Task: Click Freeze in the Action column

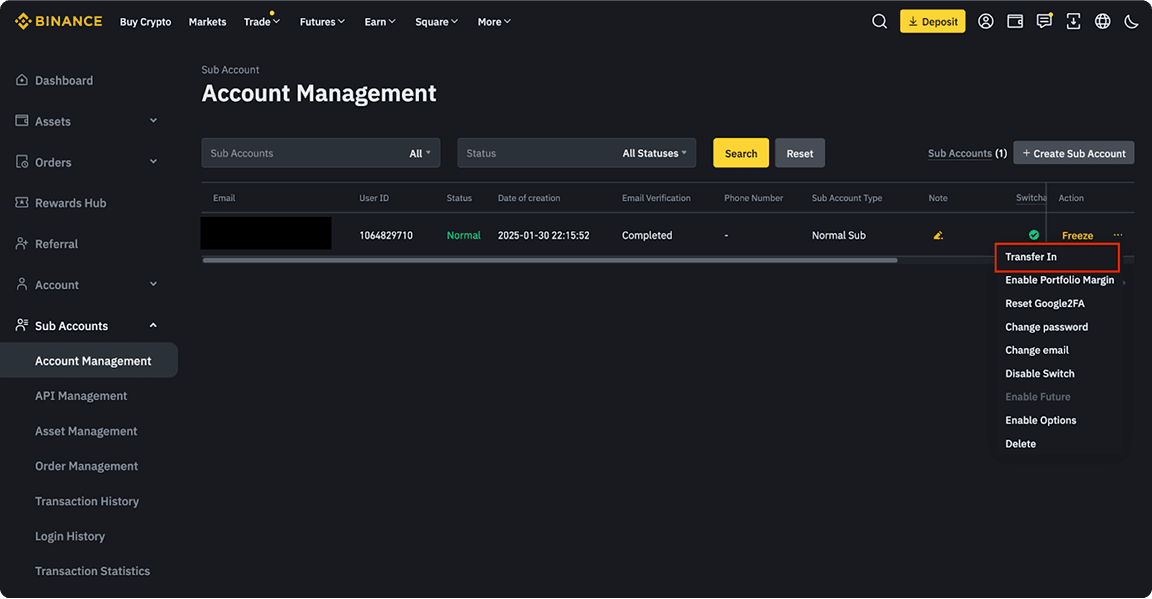Action: (x=1077, y=235)
